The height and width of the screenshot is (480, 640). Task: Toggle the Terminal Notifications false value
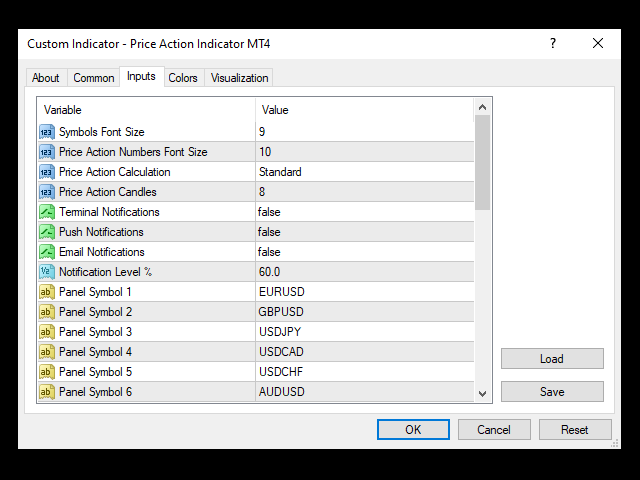(270, 212)
